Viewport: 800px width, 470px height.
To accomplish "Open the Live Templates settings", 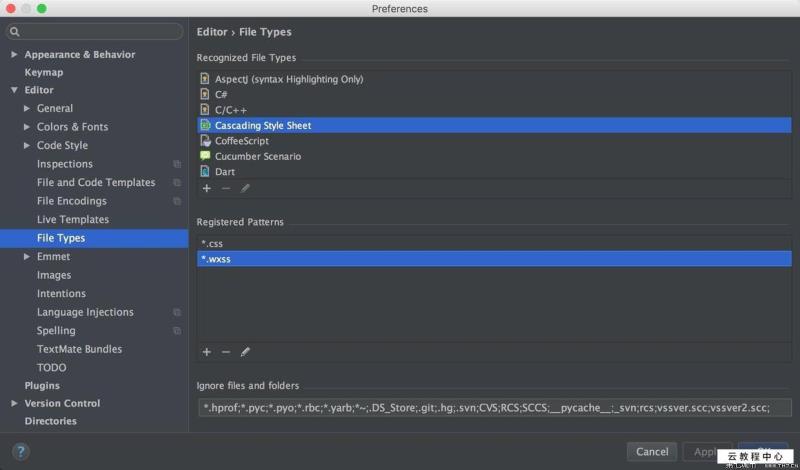I will [72, 220].
